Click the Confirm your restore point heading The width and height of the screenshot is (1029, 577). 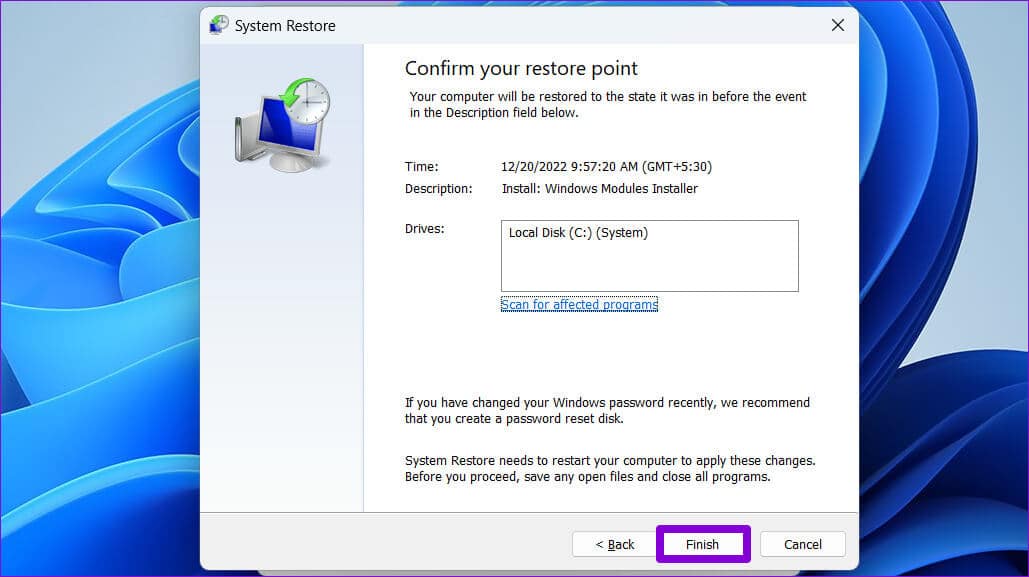point(521,68)
